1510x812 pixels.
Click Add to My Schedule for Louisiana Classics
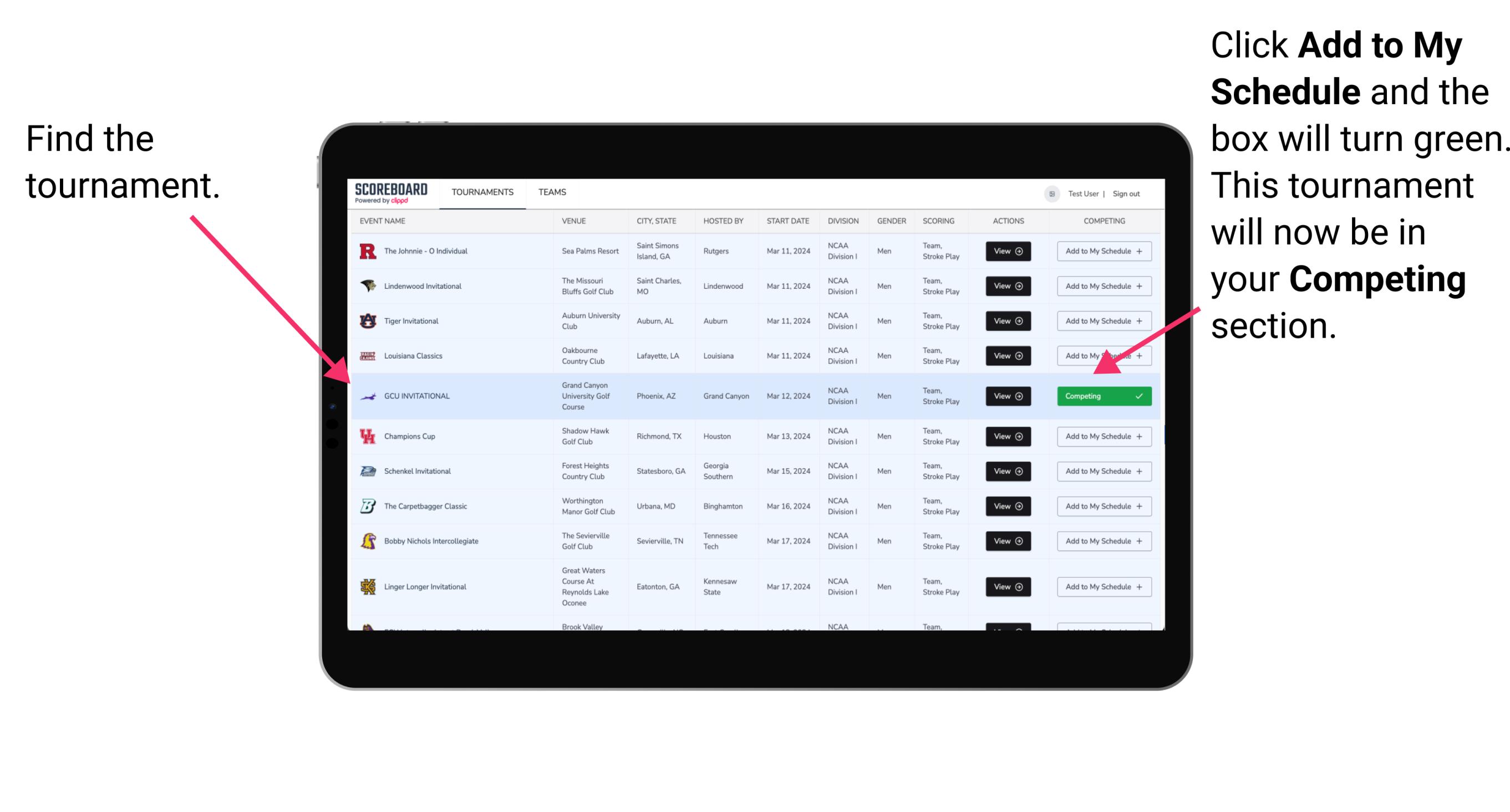tap(1102, 356)
